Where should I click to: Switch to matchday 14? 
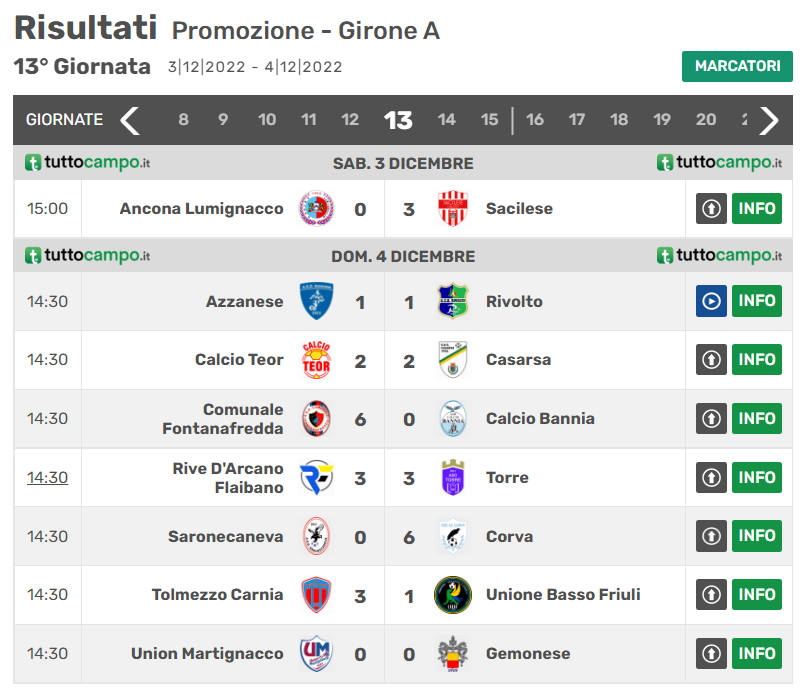click(446, 120)
